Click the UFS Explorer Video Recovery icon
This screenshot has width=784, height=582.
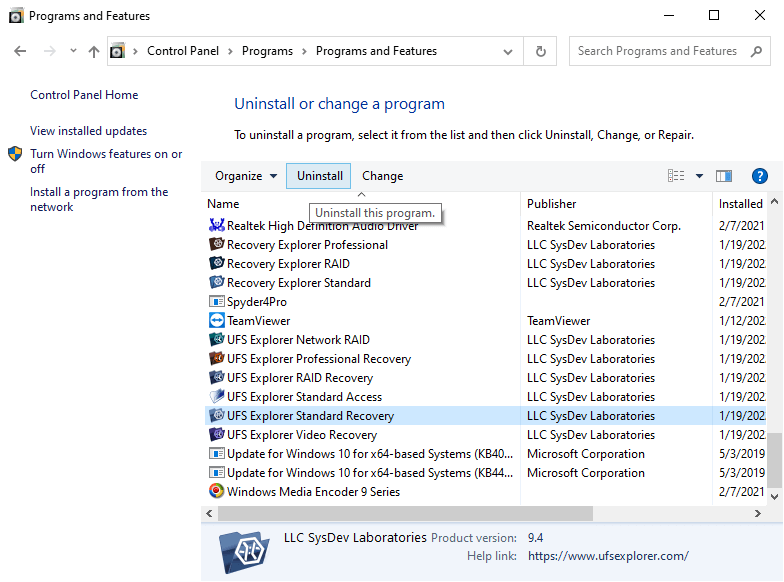[x=217, y=435]
